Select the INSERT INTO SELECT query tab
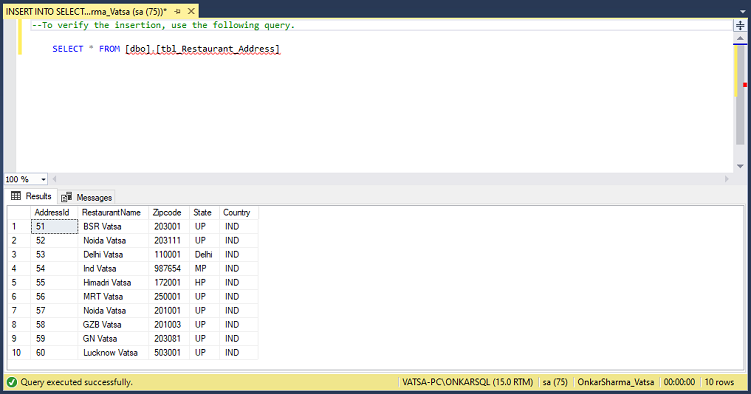The image size is (751, 394). tap(86, 11)
